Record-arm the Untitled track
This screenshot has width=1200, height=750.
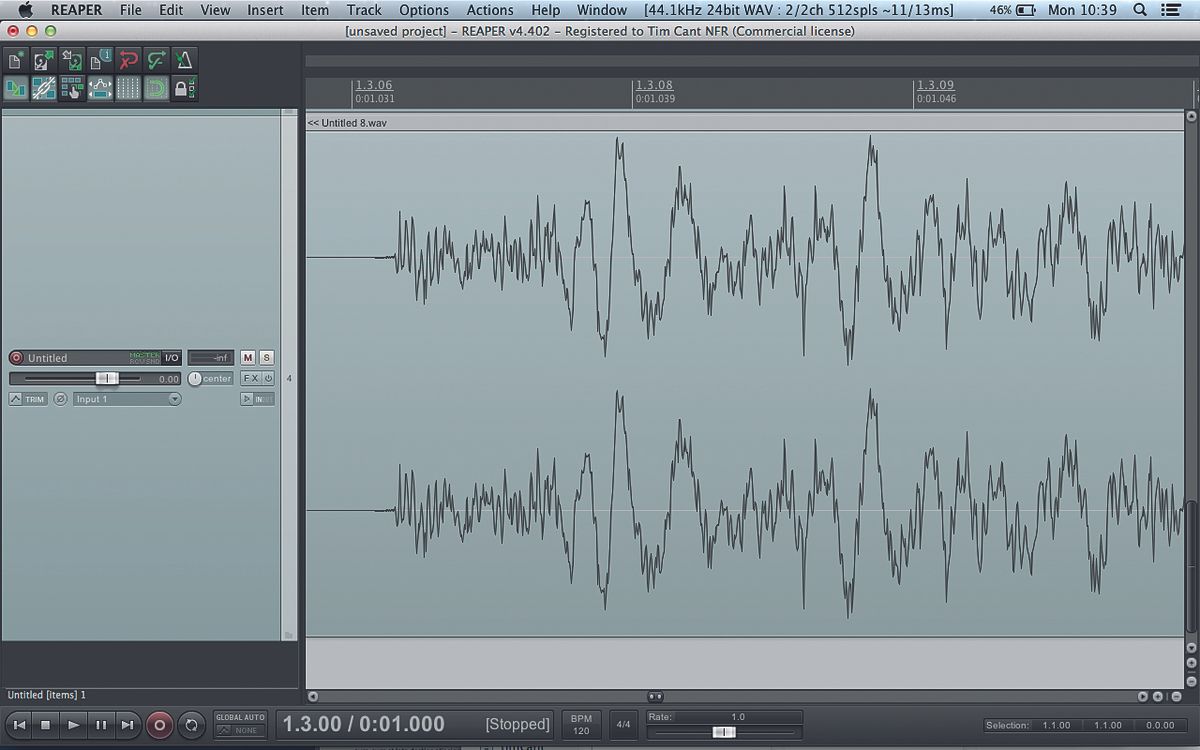16,357
